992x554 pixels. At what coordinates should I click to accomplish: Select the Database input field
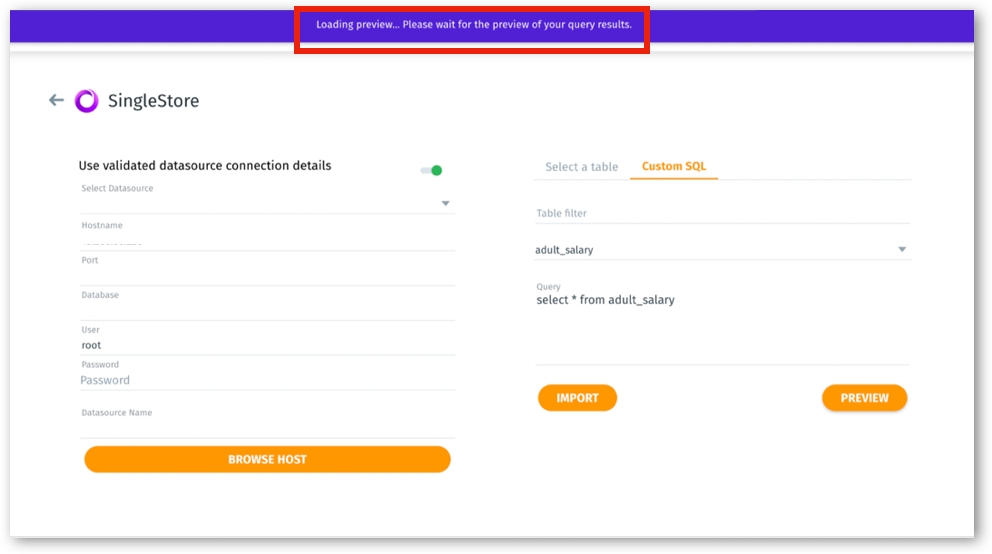pyautogui.click(x=267, y=310)
